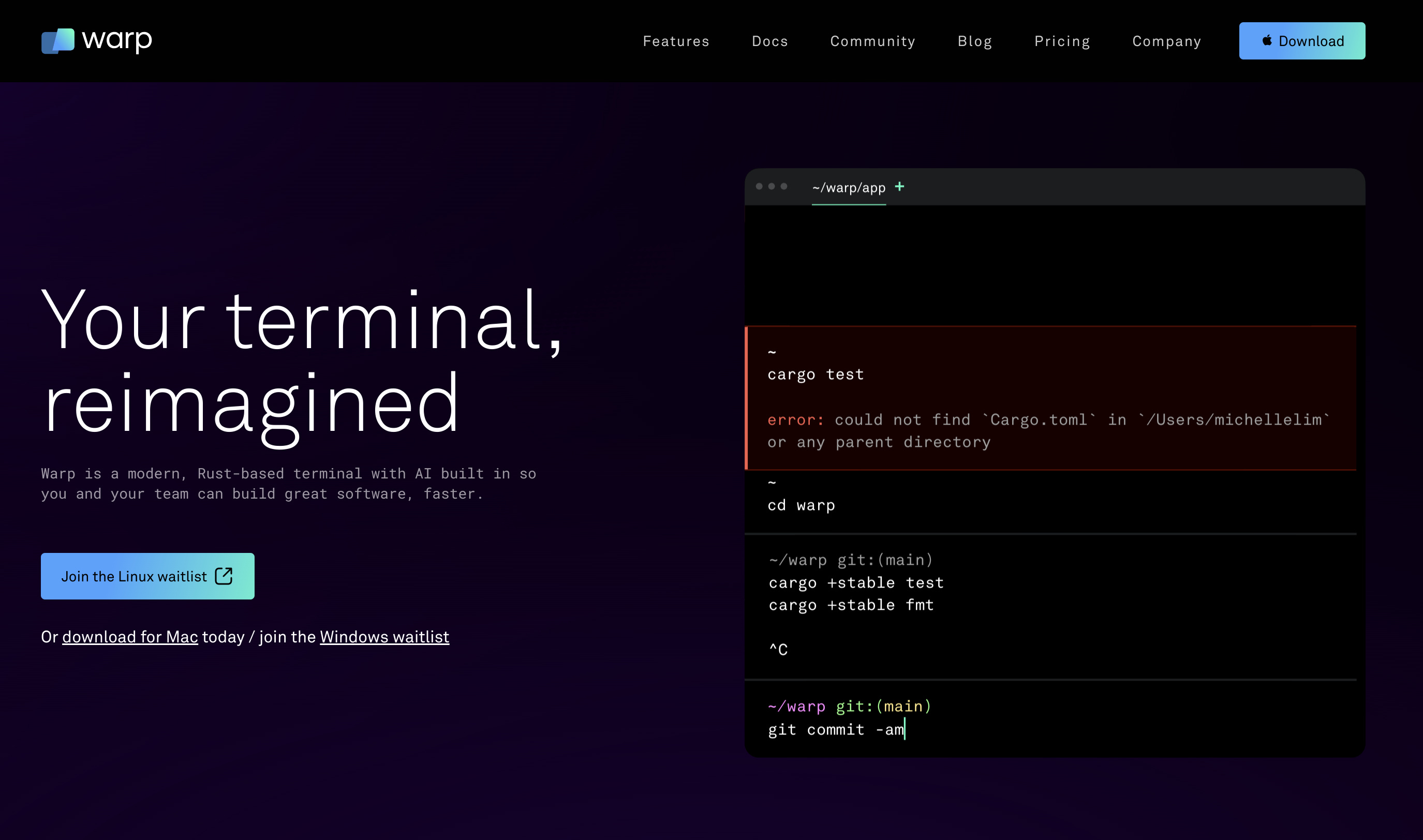Follow the download for Mac link
1423x840 pixels.
coord(130,637)
